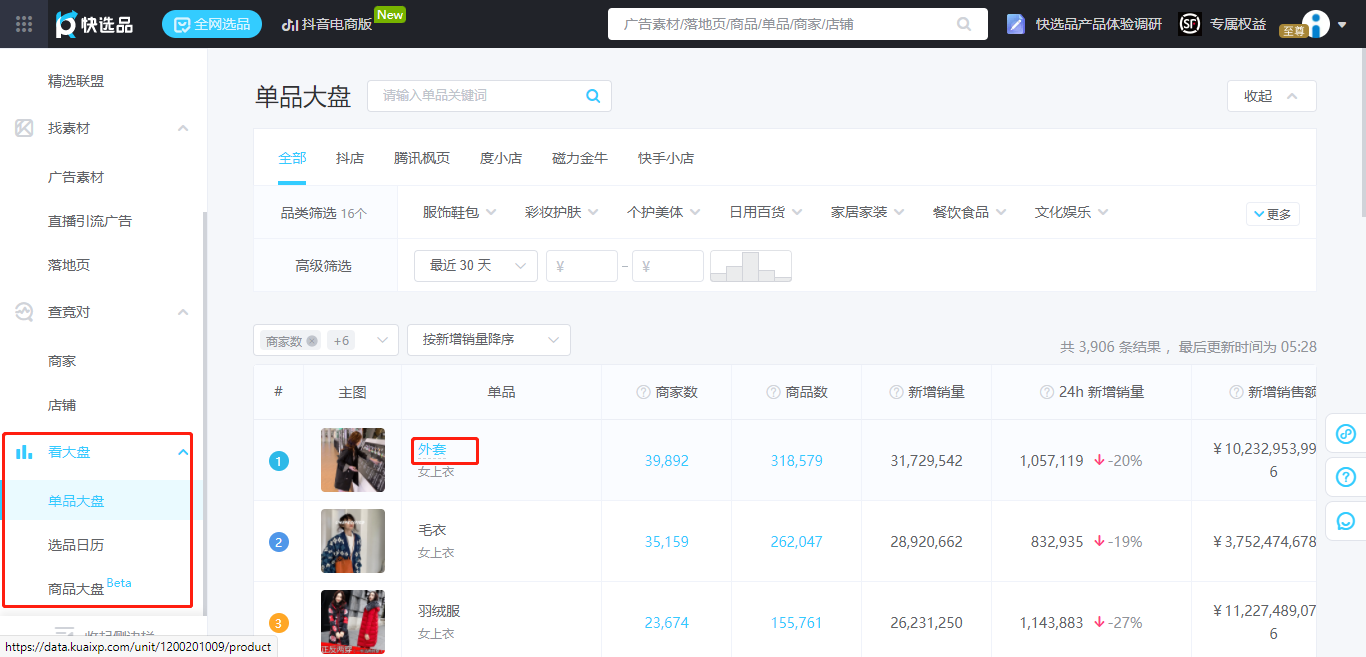Image resolution: width=1366 pixels, height=657 pixels.
Task: Open the 最近 30 天 time range dropdown
Action: 476,266
